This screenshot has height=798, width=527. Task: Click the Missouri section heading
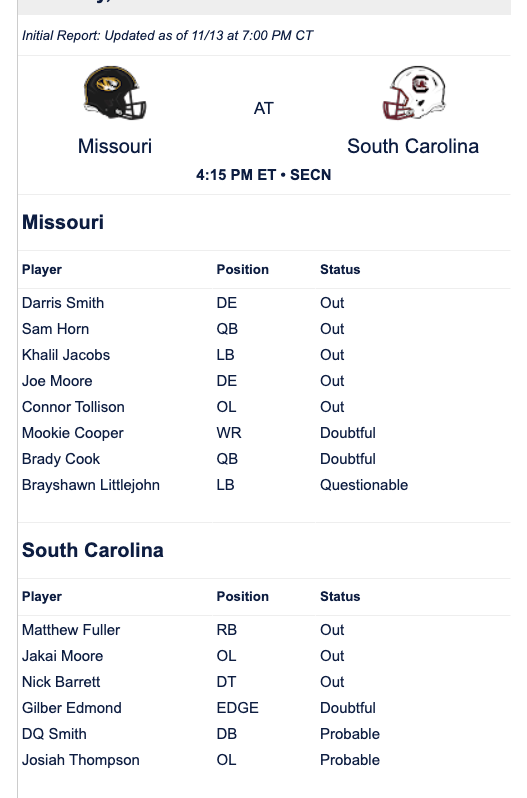63,222
